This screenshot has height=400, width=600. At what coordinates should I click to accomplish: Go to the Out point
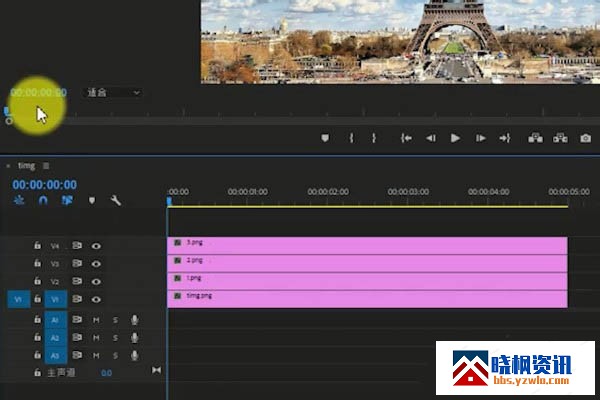(x=505, y=138)
